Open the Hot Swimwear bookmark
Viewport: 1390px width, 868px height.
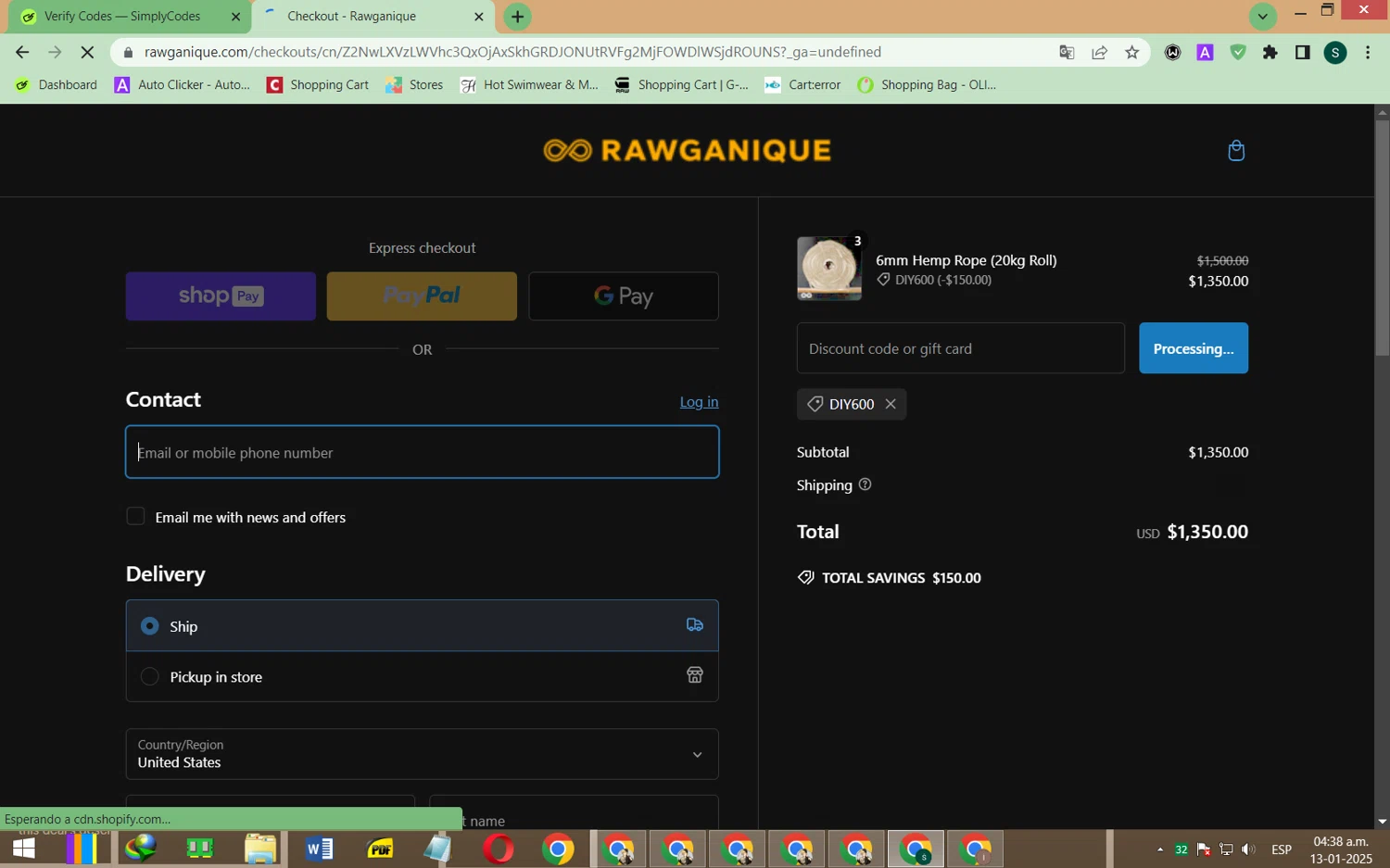[x=529, y=84]
